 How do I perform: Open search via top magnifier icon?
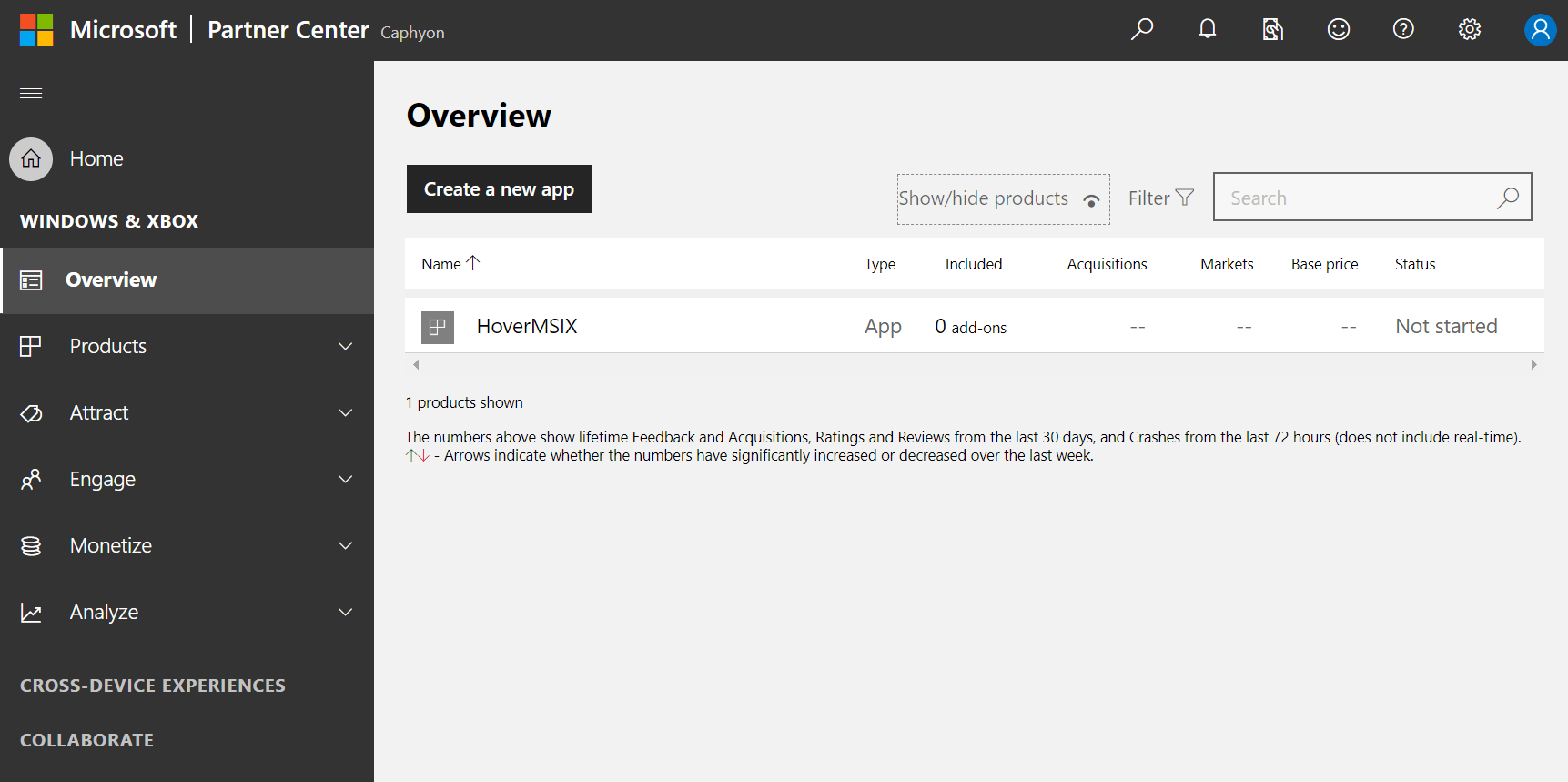[x=1142, y=29]
